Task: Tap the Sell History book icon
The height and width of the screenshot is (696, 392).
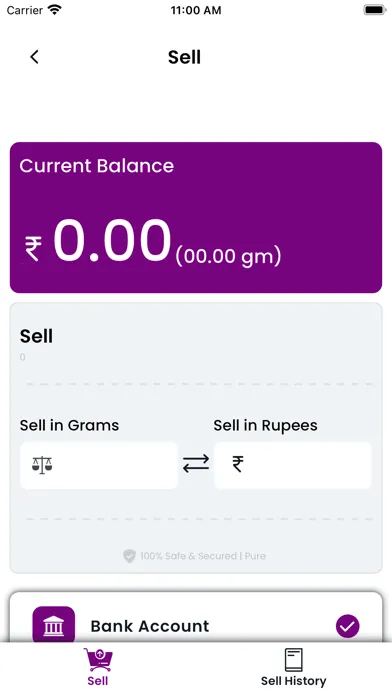Action: click(293, 660)
